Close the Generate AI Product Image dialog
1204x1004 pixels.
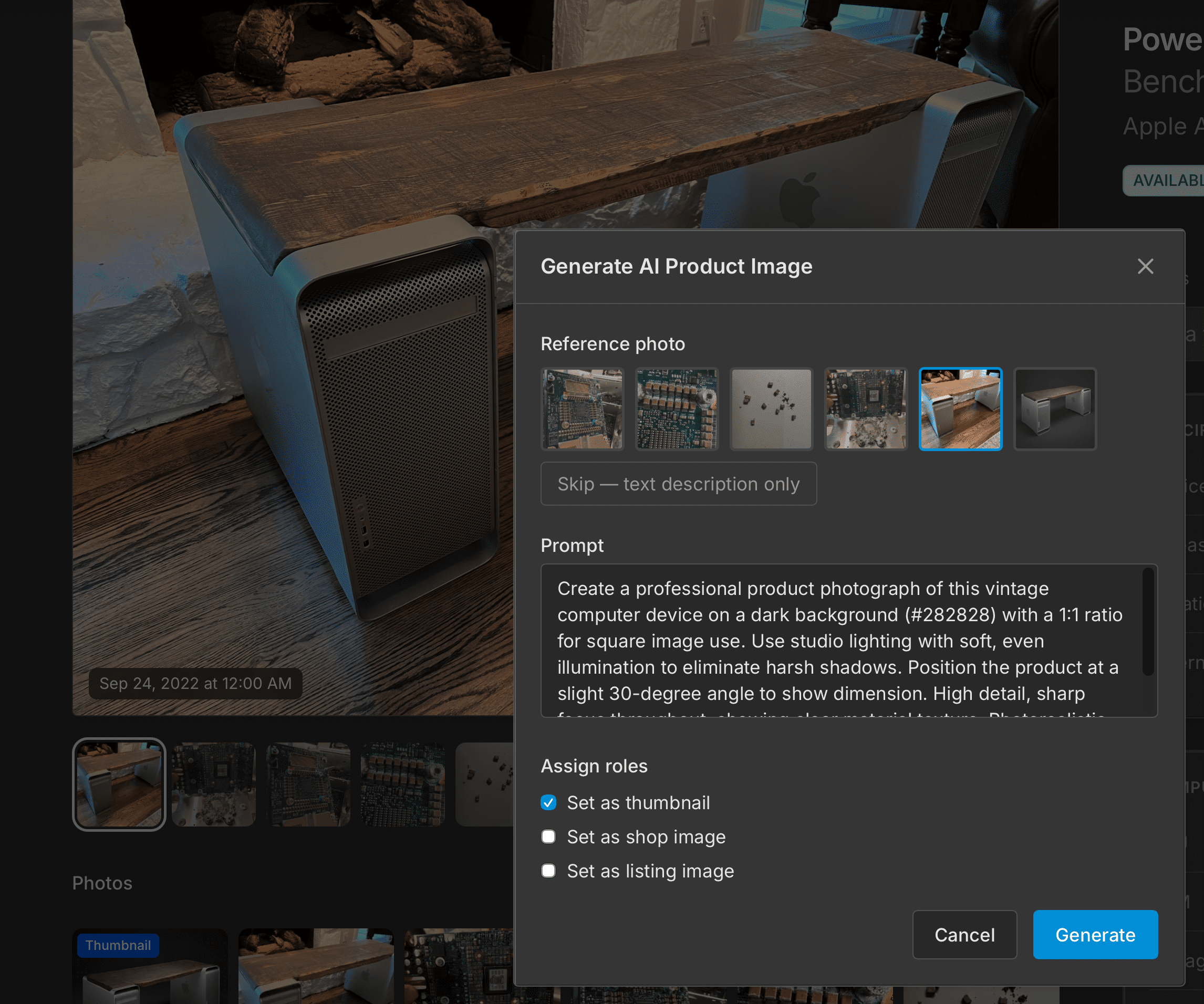[1145, 266]
